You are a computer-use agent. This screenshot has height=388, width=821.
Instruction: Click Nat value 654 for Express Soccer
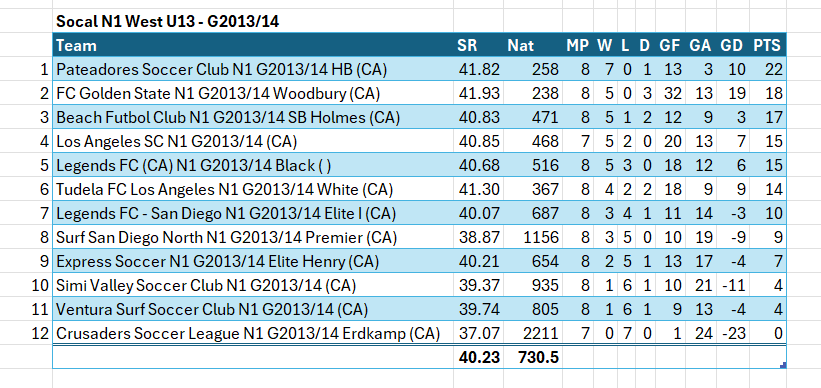533,261
